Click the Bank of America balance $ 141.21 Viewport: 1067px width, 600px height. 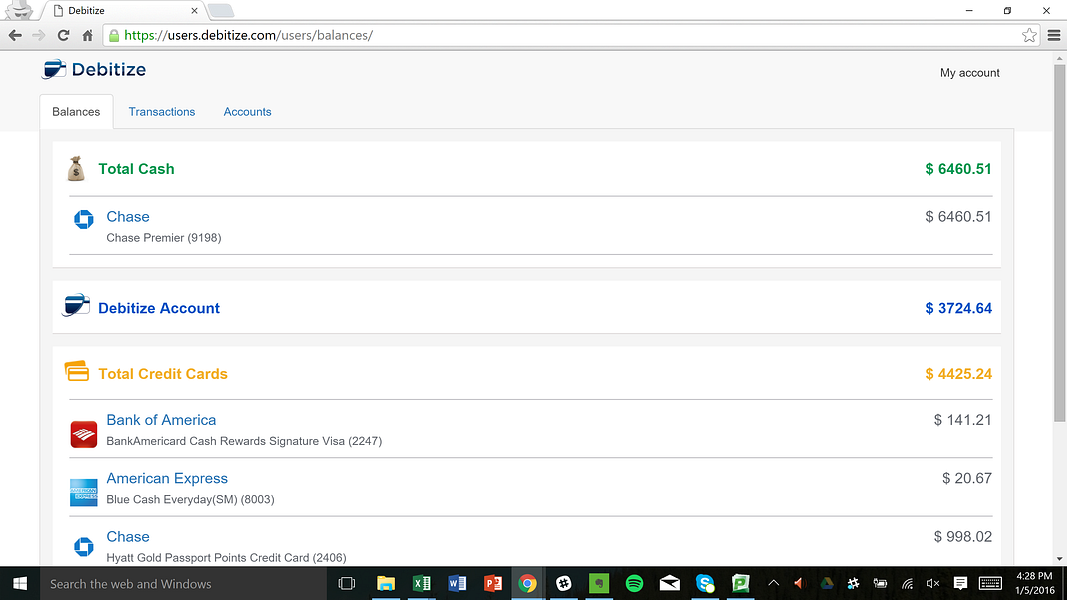coord(962,420)
